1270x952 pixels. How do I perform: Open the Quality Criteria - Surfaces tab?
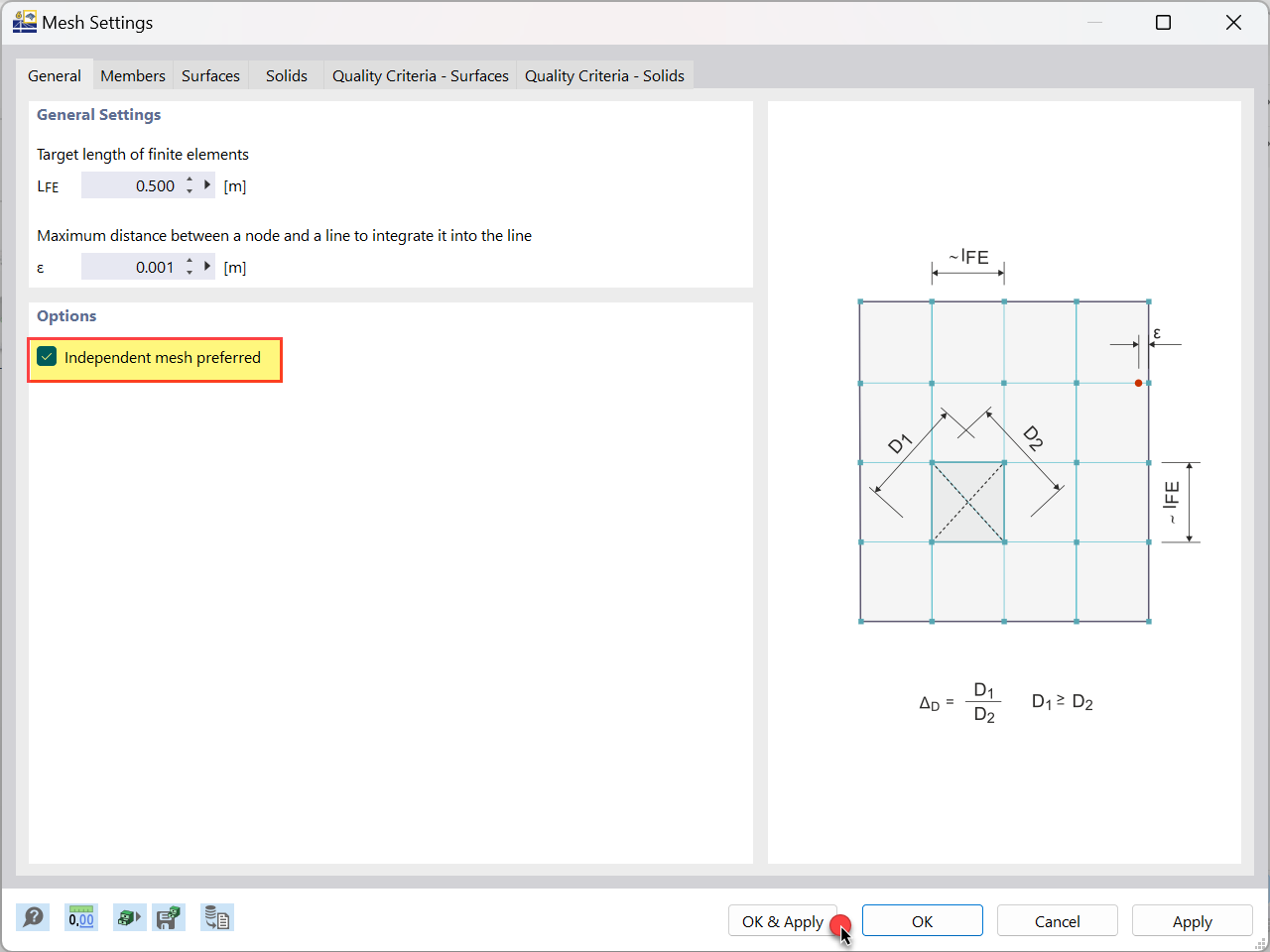(420, 75)
